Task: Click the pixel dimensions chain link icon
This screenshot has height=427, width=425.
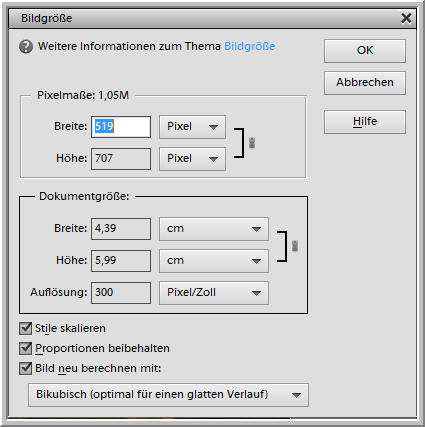Action: 252,143
